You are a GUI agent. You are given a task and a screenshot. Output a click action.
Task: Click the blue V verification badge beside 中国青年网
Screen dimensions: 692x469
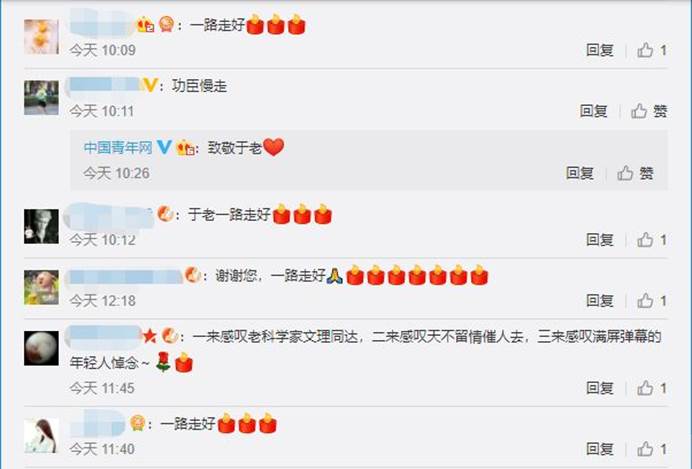[x=164, y=147]
